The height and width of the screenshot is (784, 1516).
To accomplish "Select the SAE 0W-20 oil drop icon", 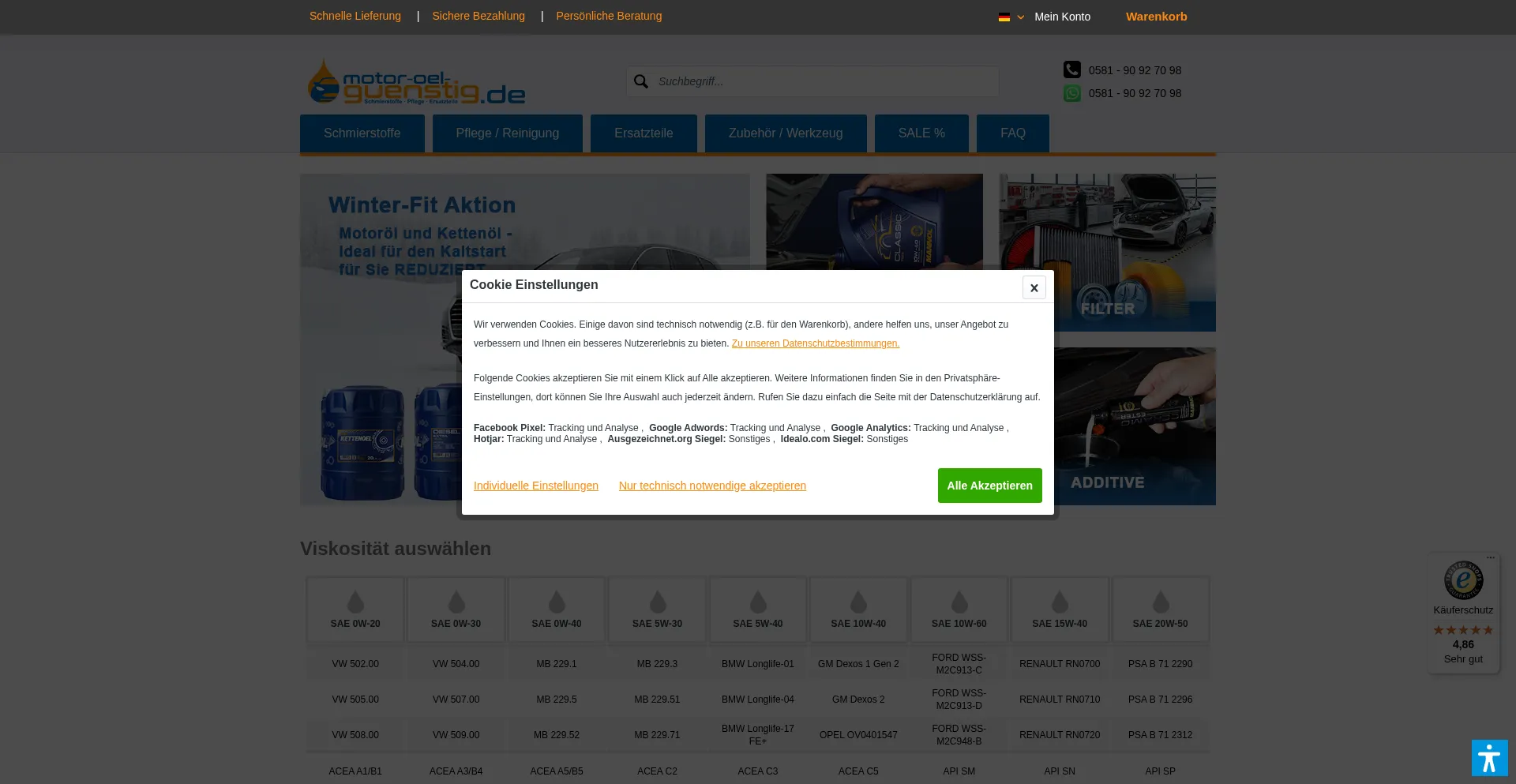I will (355, 602).
